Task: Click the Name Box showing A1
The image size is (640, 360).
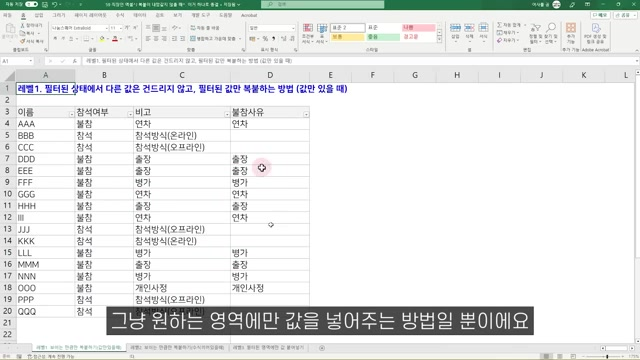Action: coord(16,61)
